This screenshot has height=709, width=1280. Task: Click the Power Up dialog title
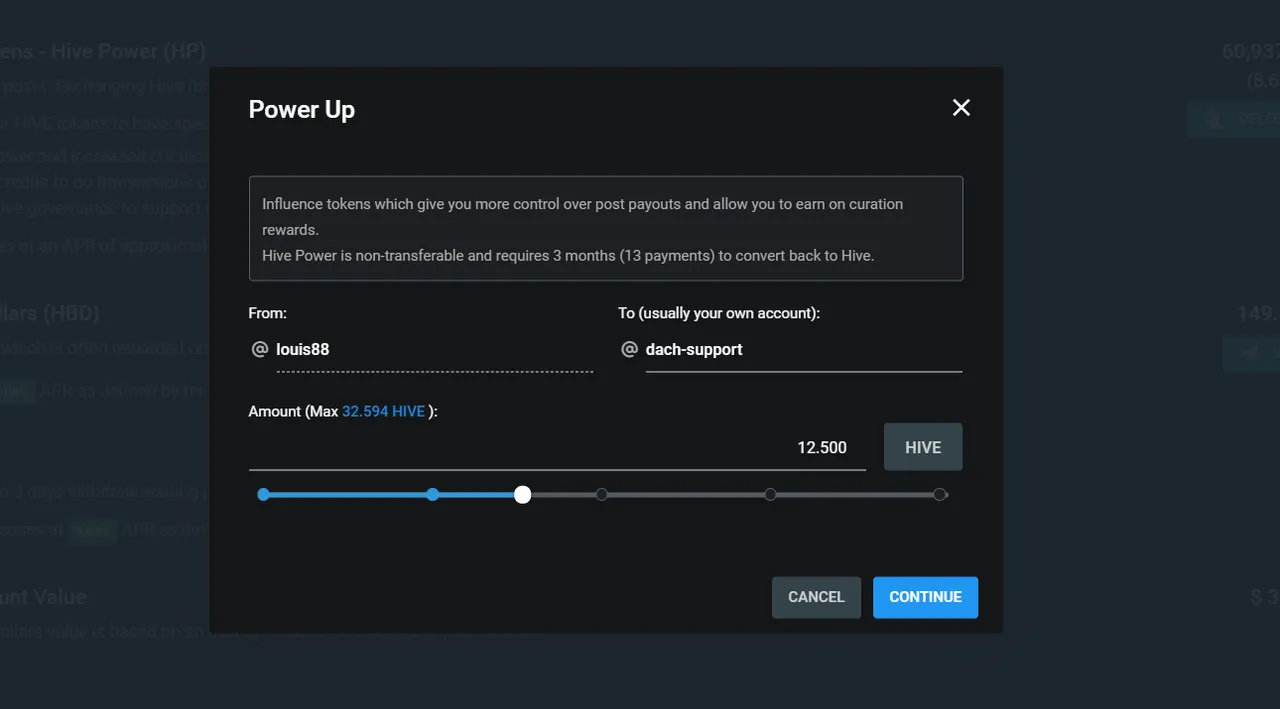click(x=302, y=109)
